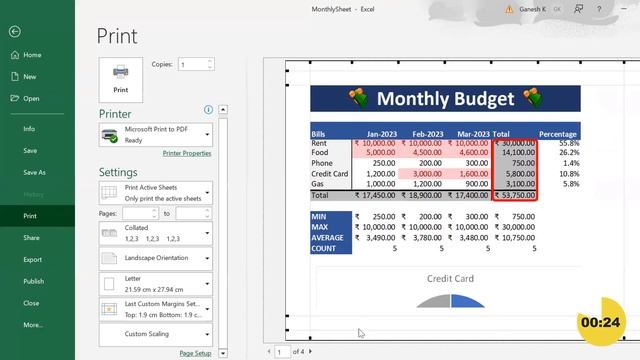Click the account warning icon
Viewport: 640px width, 360px height.
[x=509, y=9]
